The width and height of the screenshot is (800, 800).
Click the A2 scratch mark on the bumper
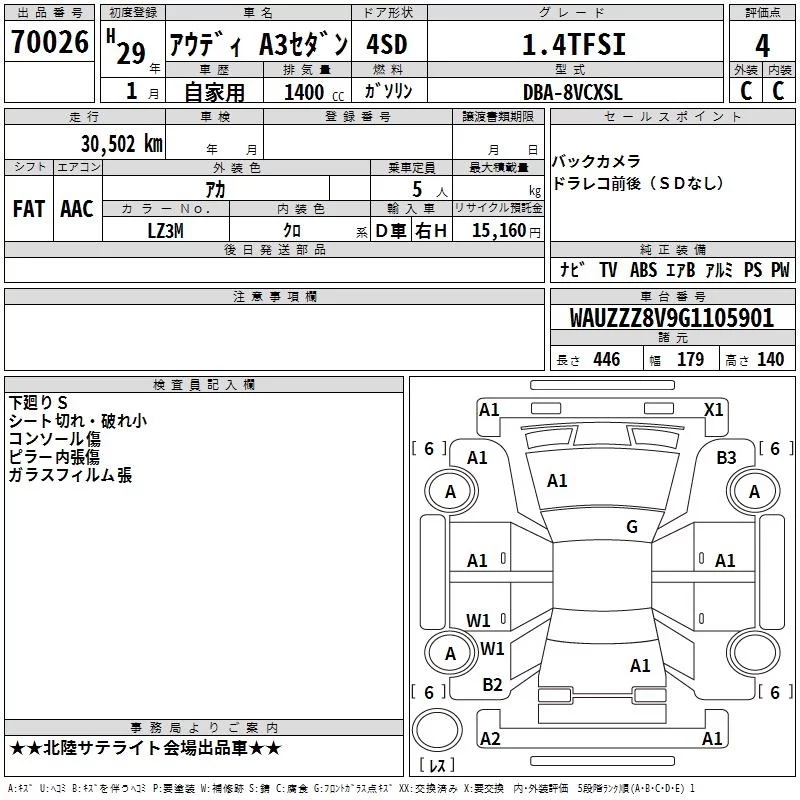490,738
